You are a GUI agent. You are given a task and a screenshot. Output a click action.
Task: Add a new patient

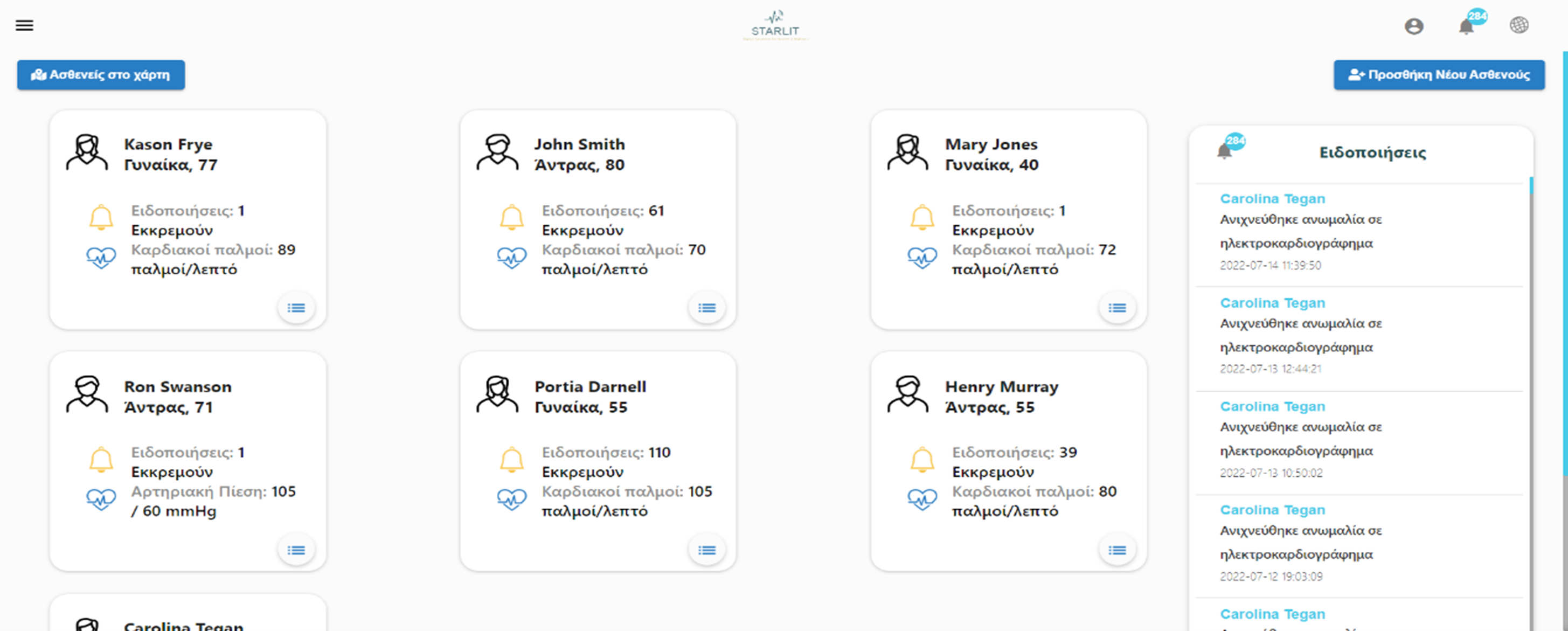[1439, 75]
